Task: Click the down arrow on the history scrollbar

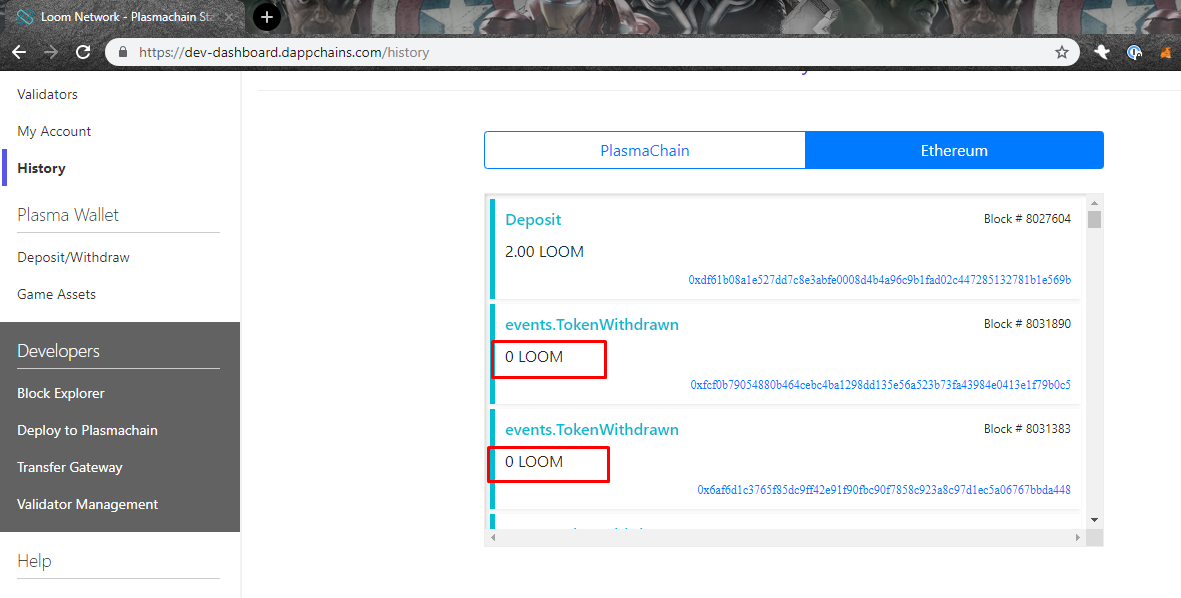Action: pos(1093,521)
